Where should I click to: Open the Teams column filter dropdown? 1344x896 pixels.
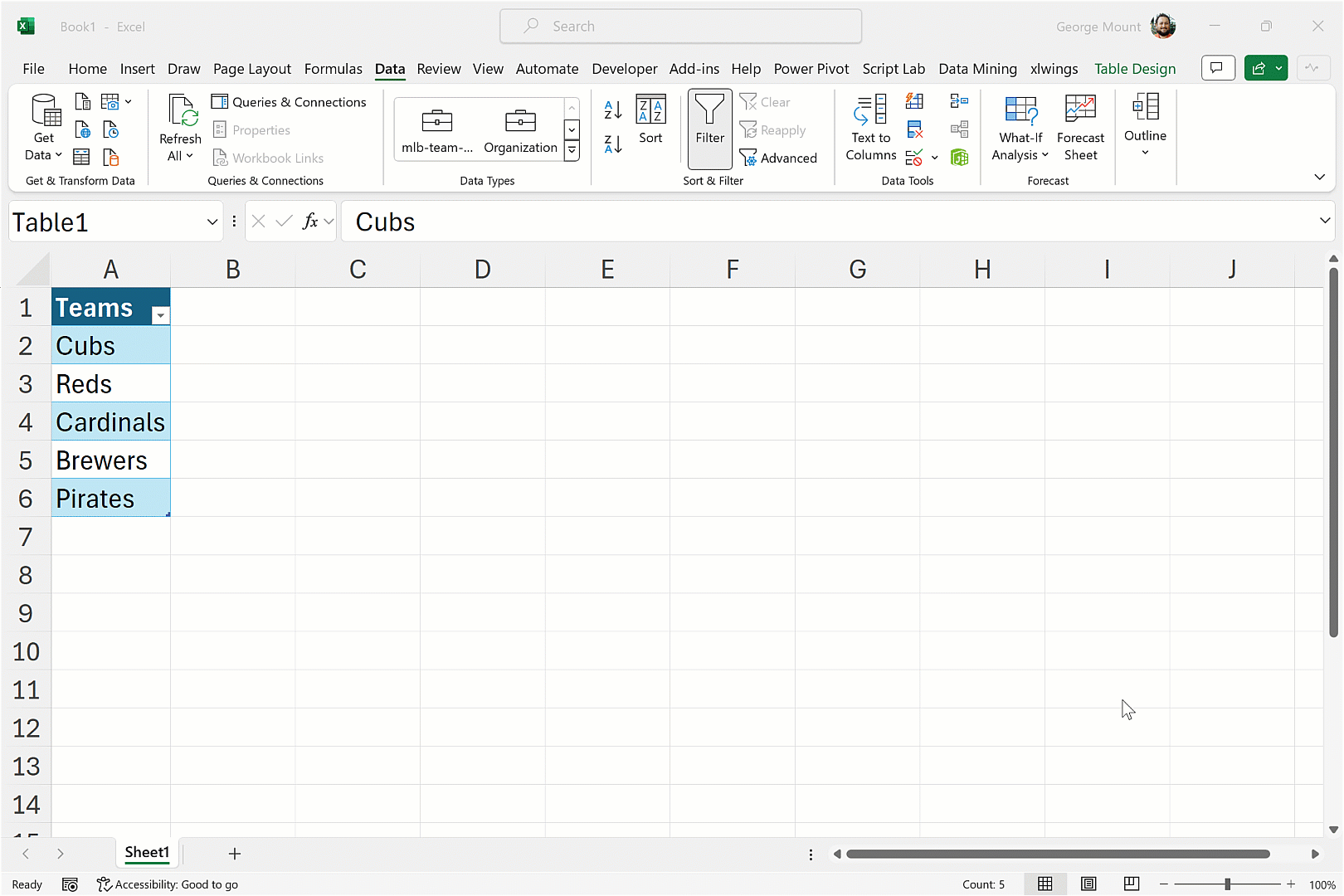pyautogui.click(x=160, y=315)
